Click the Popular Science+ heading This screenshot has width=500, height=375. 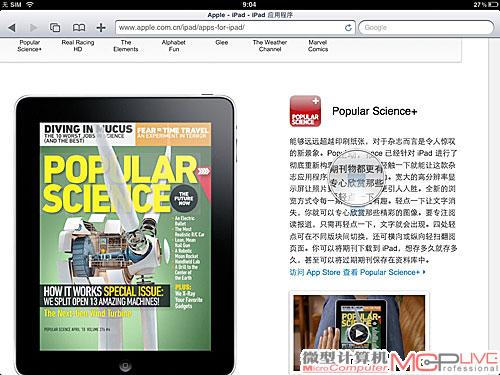[375, 111]
